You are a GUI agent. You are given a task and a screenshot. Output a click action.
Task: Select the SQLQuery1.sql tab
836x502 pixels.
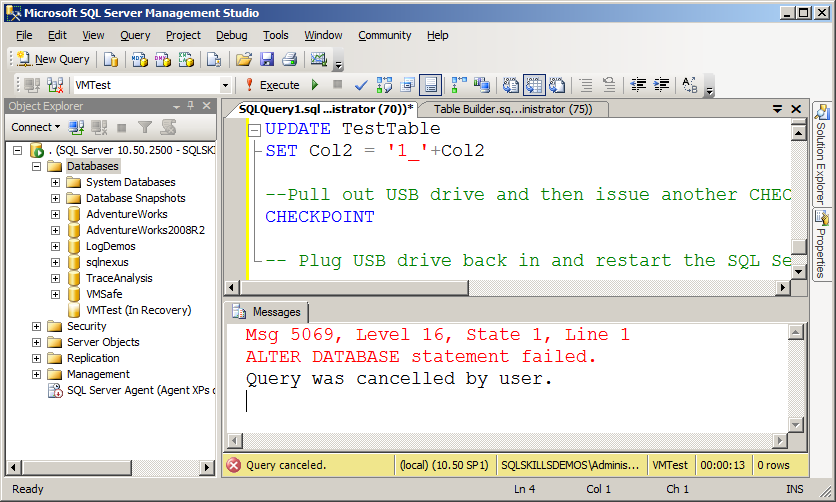pyautogui.click(x=325, y=109)
